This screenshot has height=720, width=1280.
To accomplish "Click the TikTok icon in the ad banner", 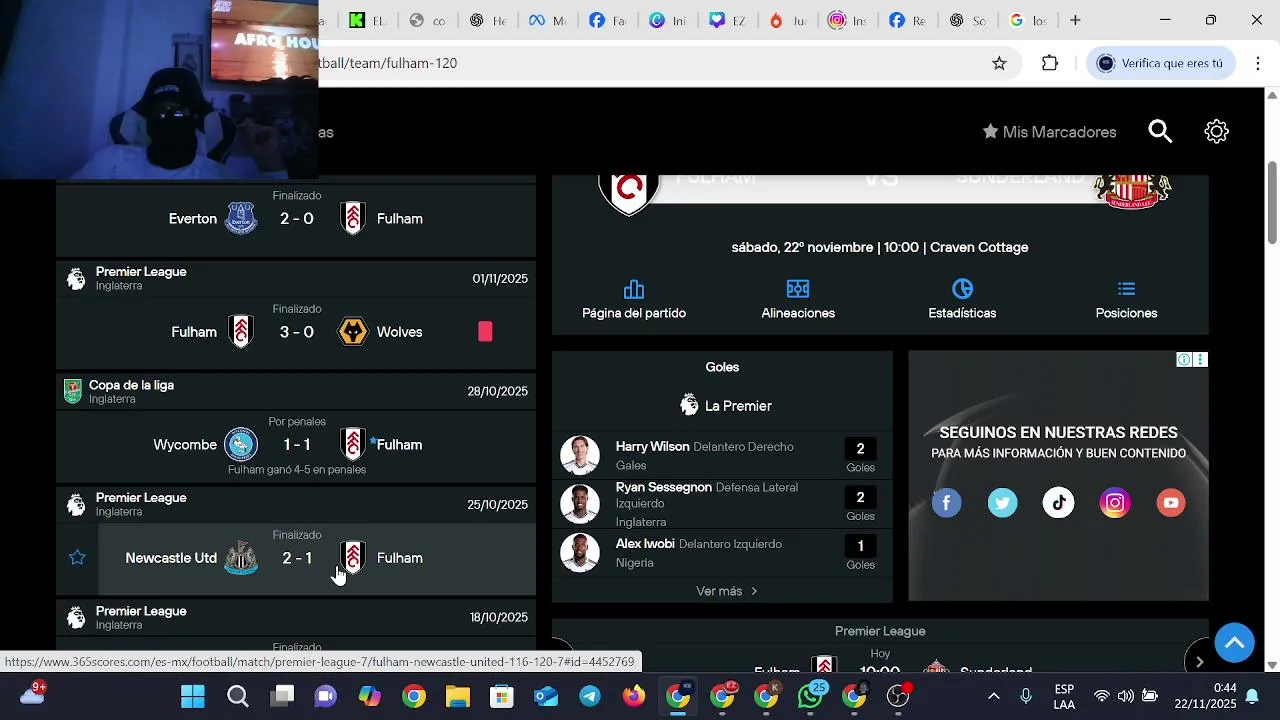I will tap(1059, 503).
